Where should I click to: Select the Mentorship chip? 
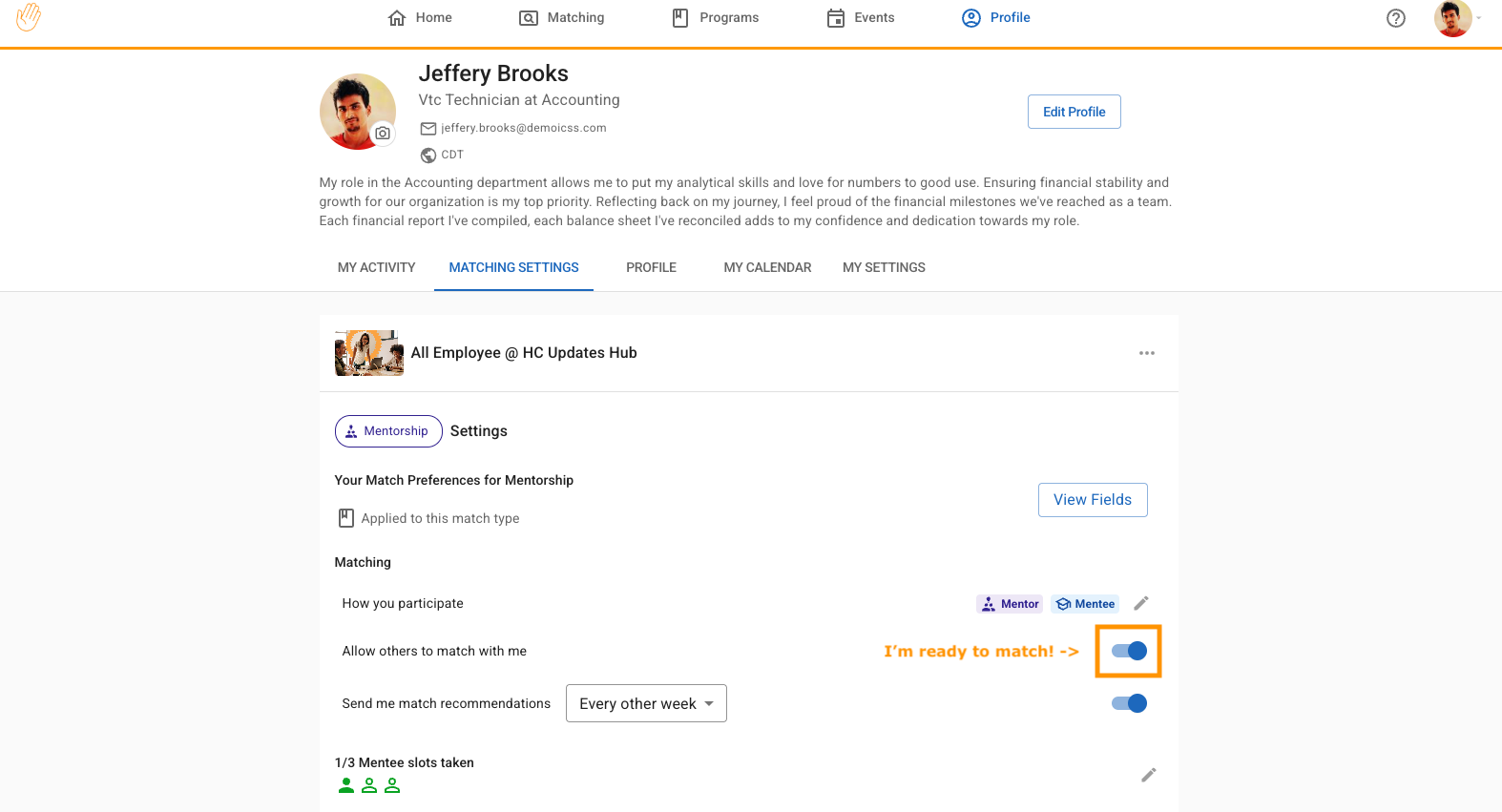point(388,431)
